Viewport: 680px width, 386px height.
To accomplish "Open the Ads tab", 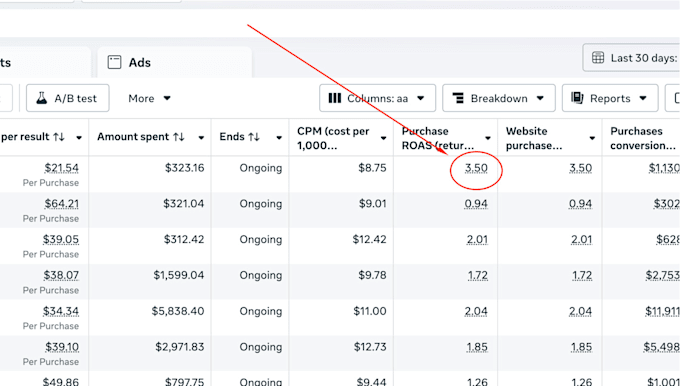I will (x=174, y=62).
